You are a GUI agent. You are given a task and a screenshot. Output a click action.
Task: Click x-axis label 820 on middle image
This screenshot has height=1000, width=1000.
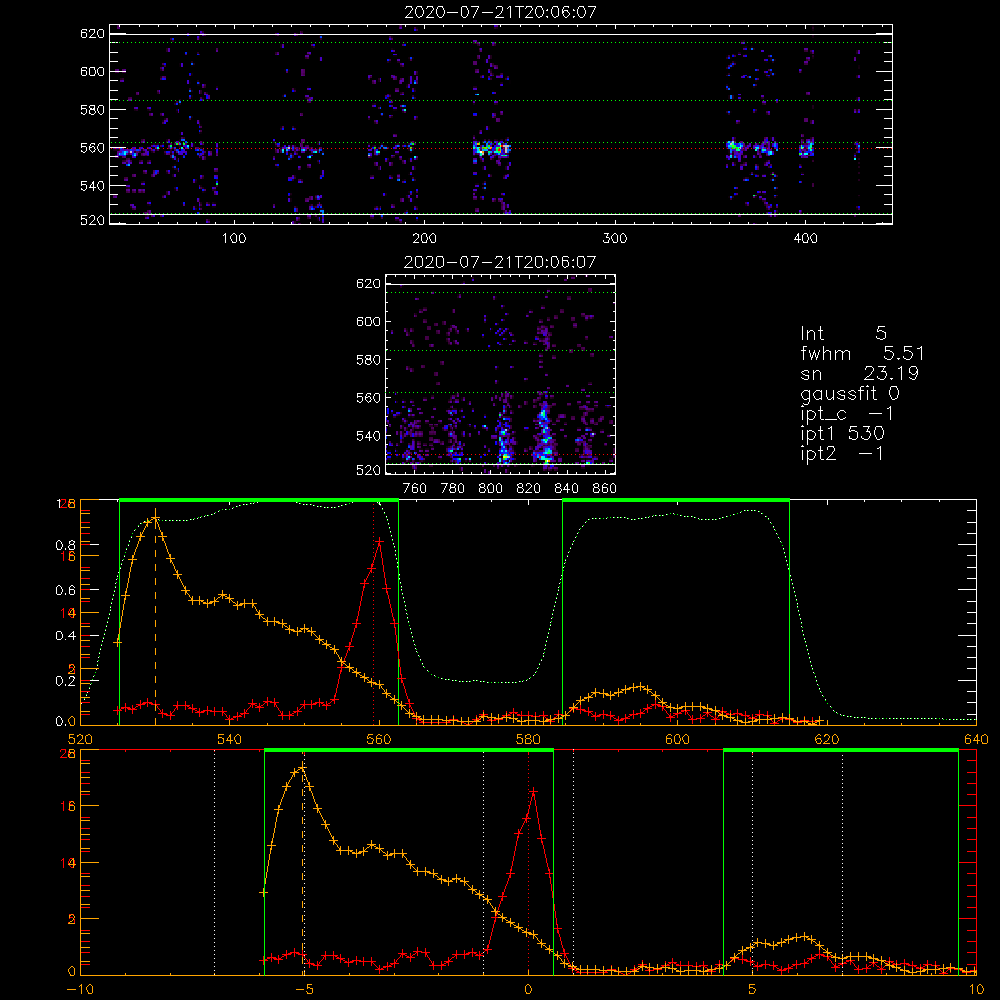[529, 489]
